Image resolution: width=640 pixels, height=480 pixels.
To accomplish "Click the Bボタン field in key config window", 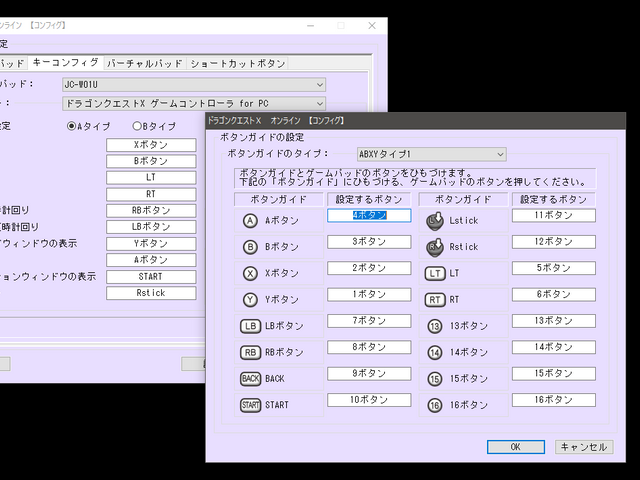I will click(151, 161).
